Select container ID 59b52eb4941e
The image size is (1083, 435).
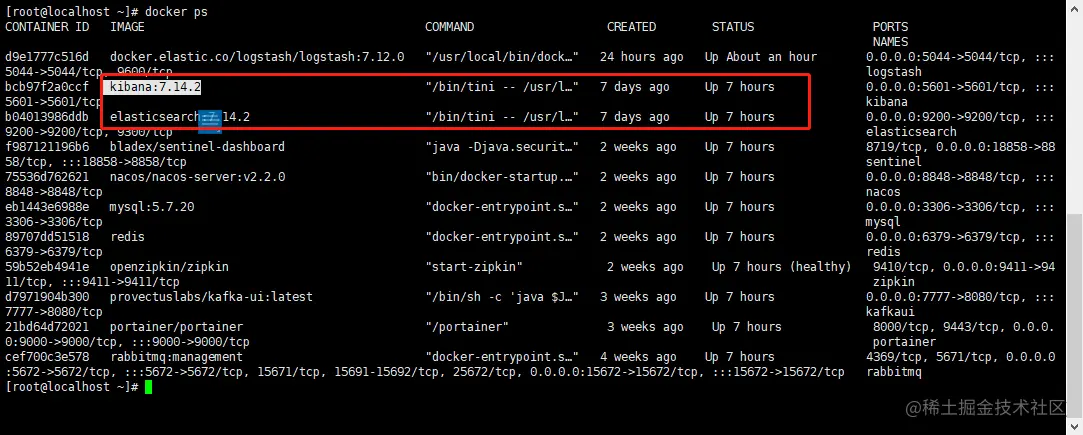pos(47,267)
